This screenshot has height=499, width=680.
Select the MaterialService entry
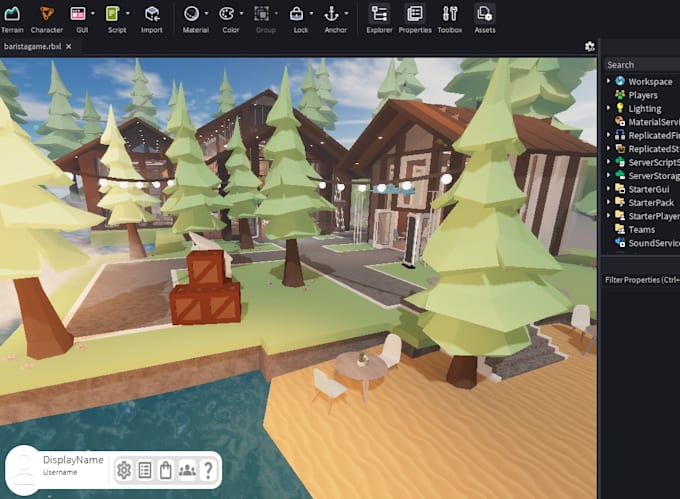(654, 122)
